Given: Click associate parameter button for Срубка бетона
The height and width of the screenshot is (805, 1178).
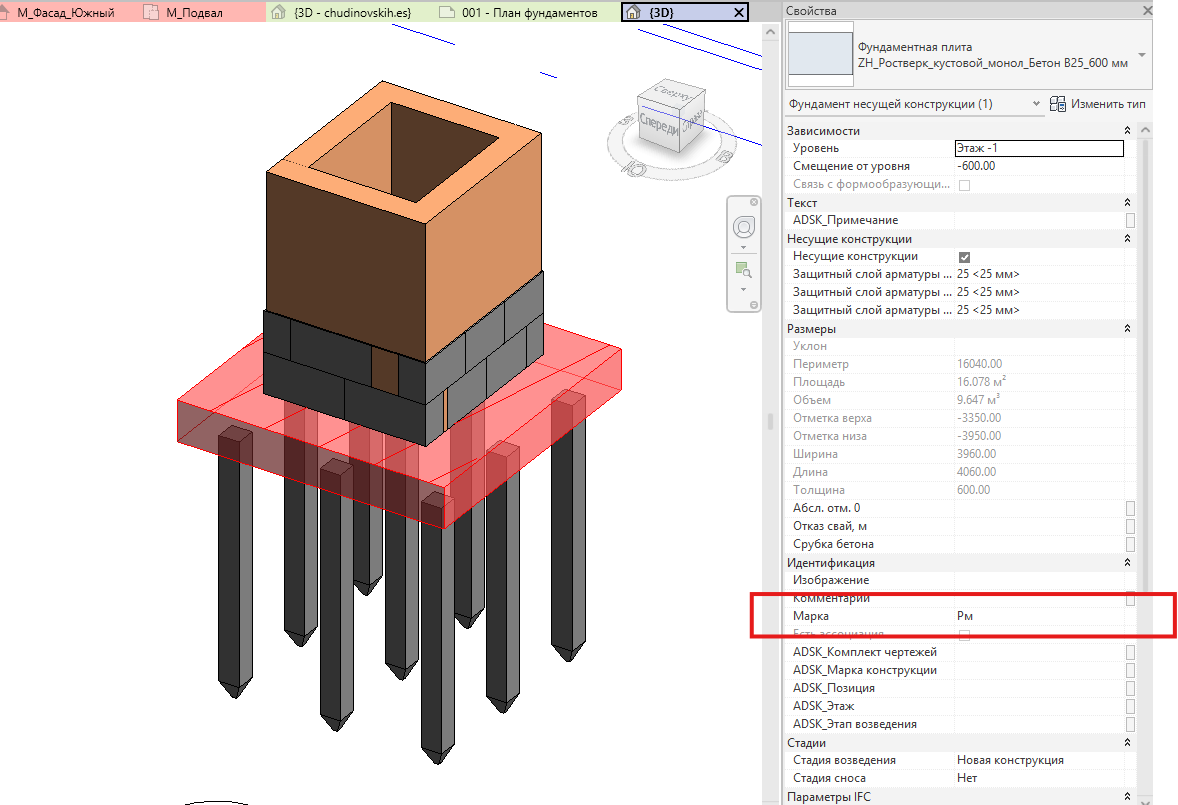Looking at the screenshot, I should (1130, 544).
